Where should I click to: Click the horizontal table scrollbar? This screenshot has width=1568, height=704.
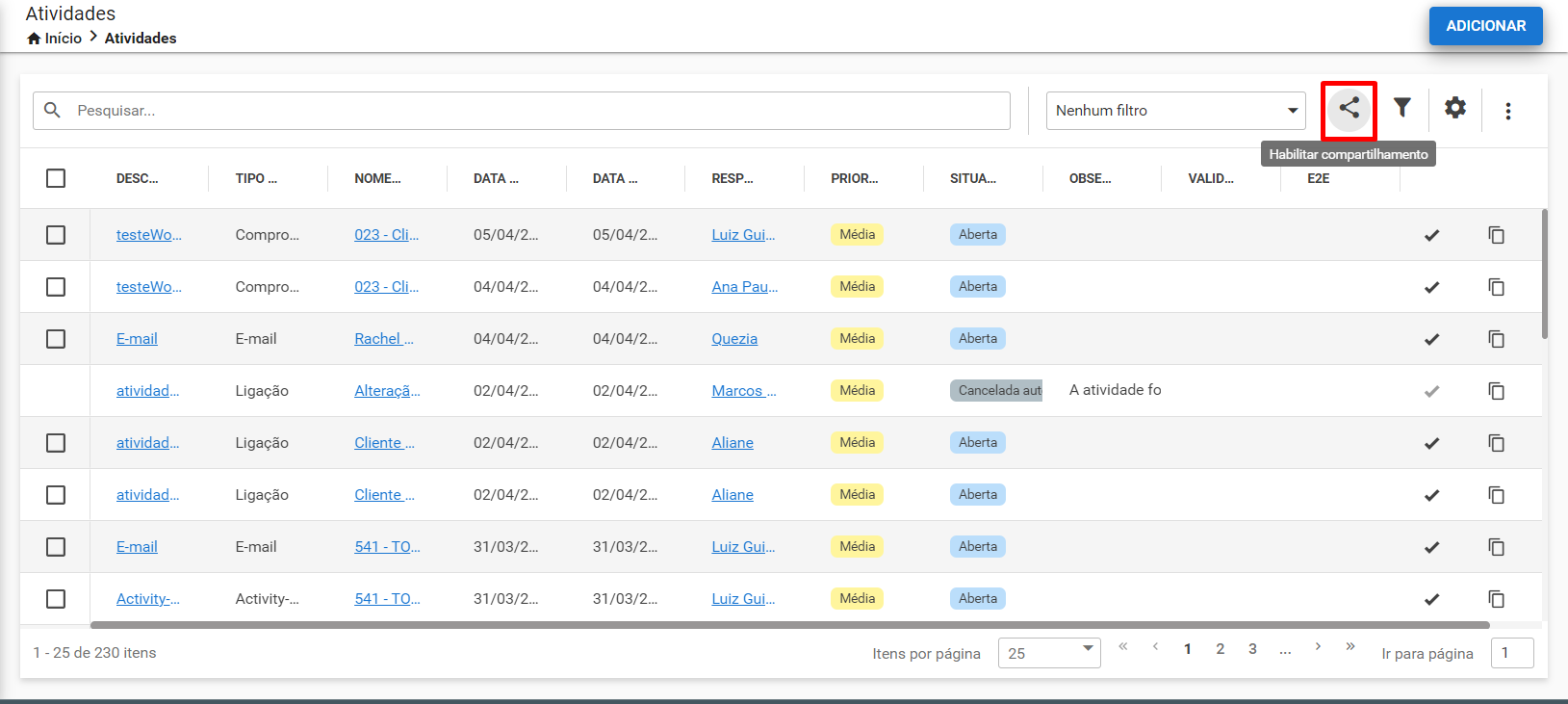pyautogui.click(x=789, y=625)
